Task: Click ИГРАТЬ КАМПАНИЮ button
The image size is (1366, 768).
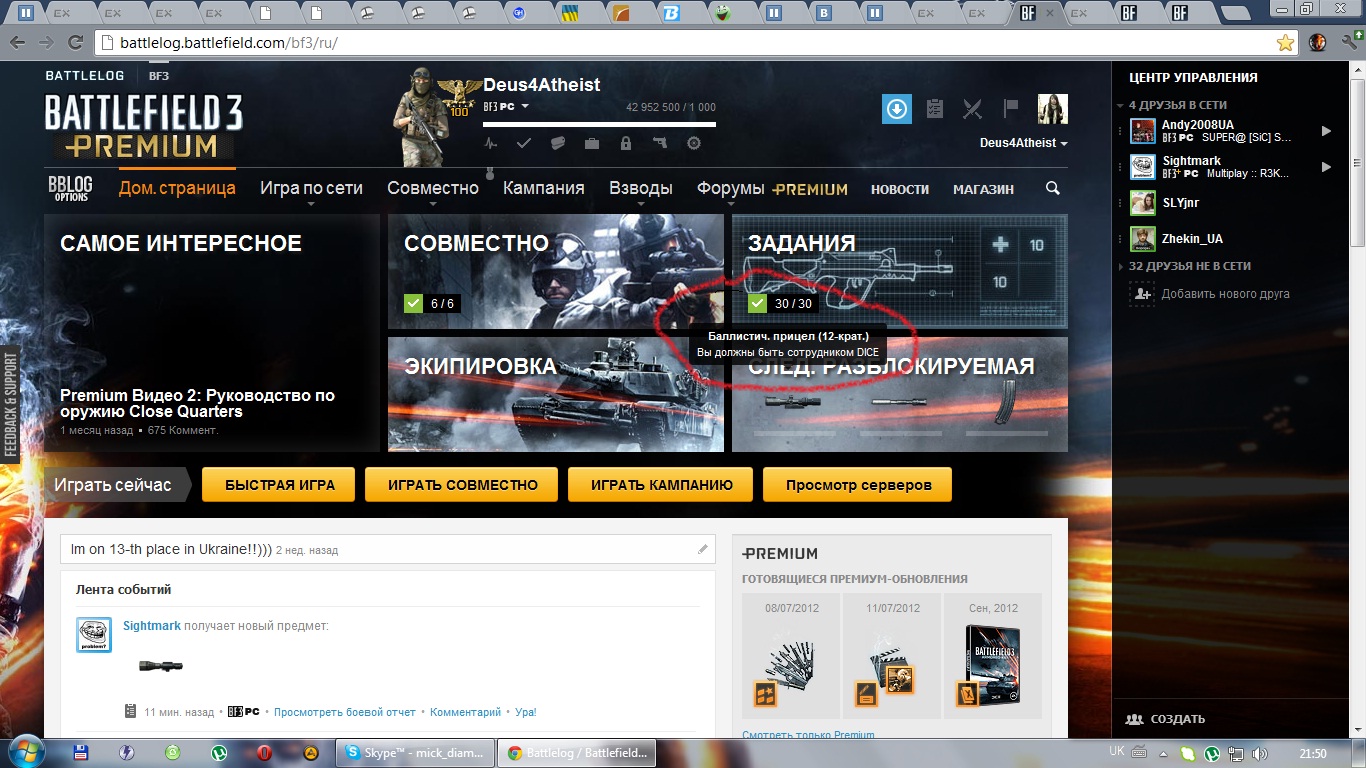Action: [x=662, y=485]
